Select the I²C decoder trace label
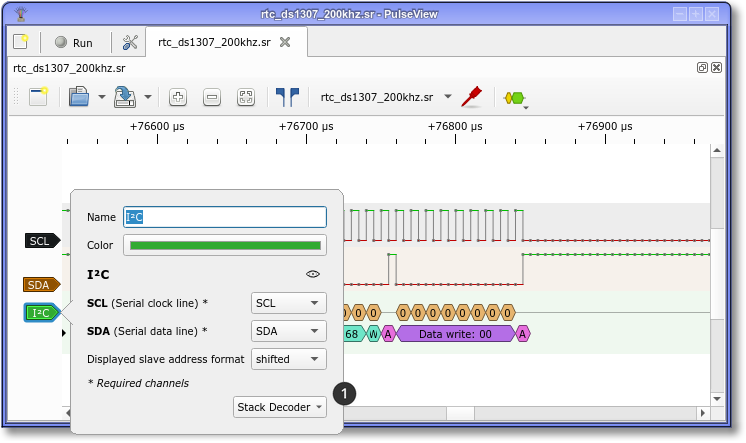 [42, 313]
